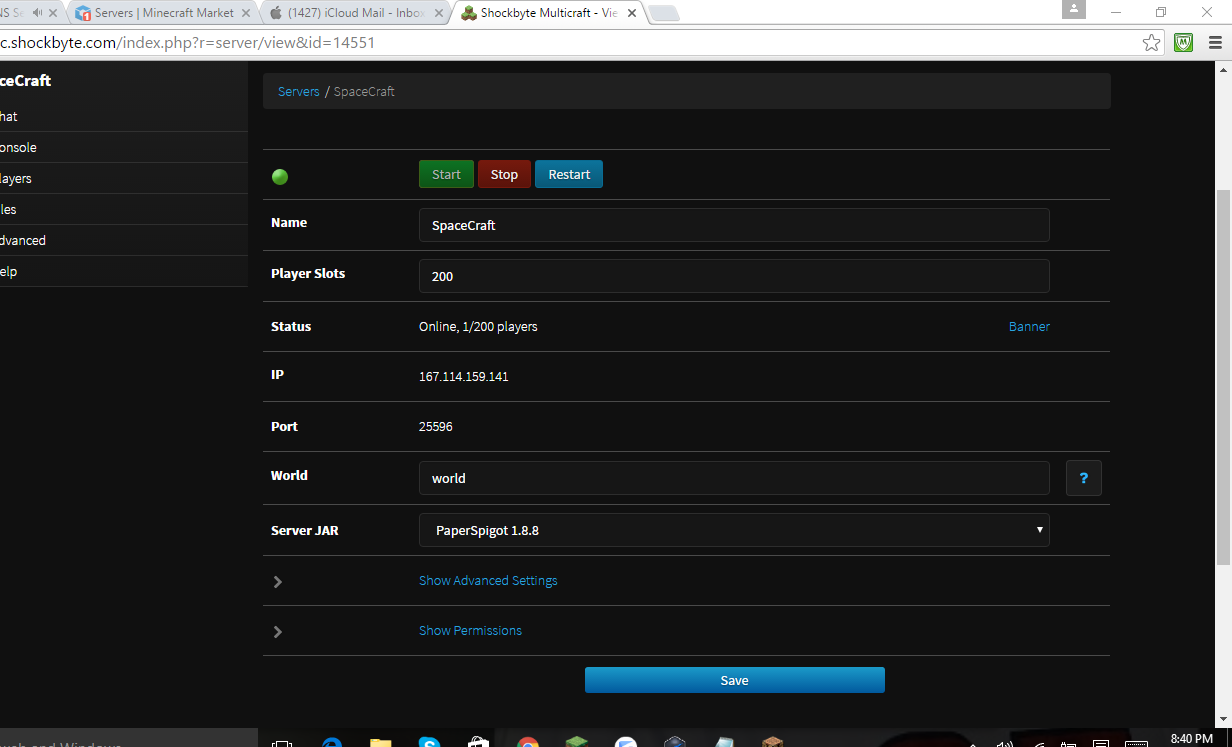Click the taskbar clock showing 8:40 PM
1232x747 pixels.
(1191, 738)
